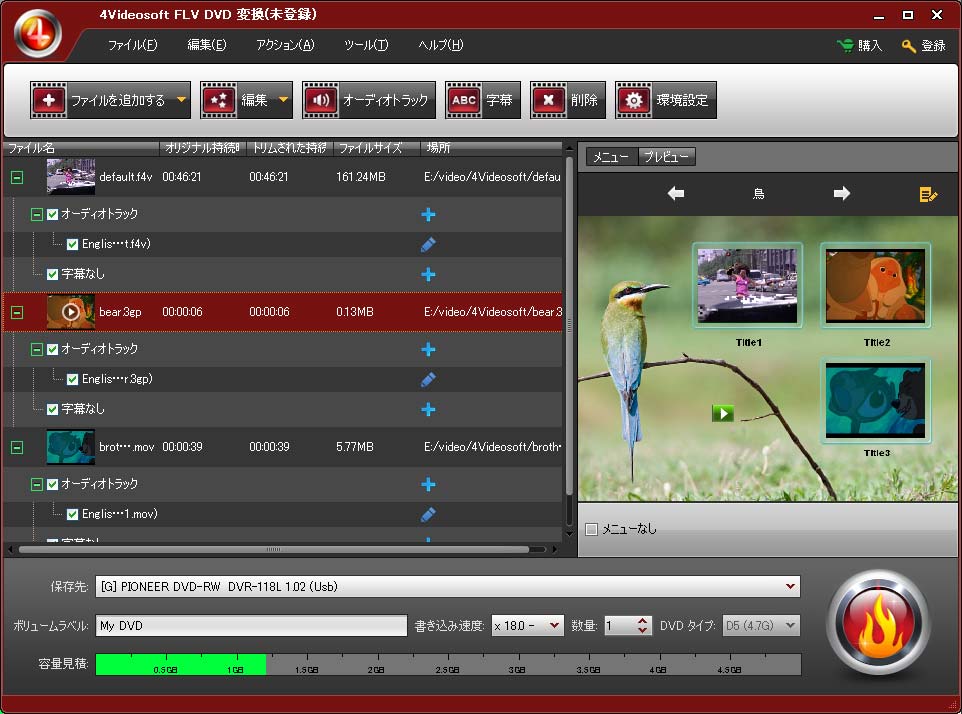Edit bear.3gp audio track with pencil icon
The height and width of the screenshot is (714, 962).
click(x=428, y=379)
